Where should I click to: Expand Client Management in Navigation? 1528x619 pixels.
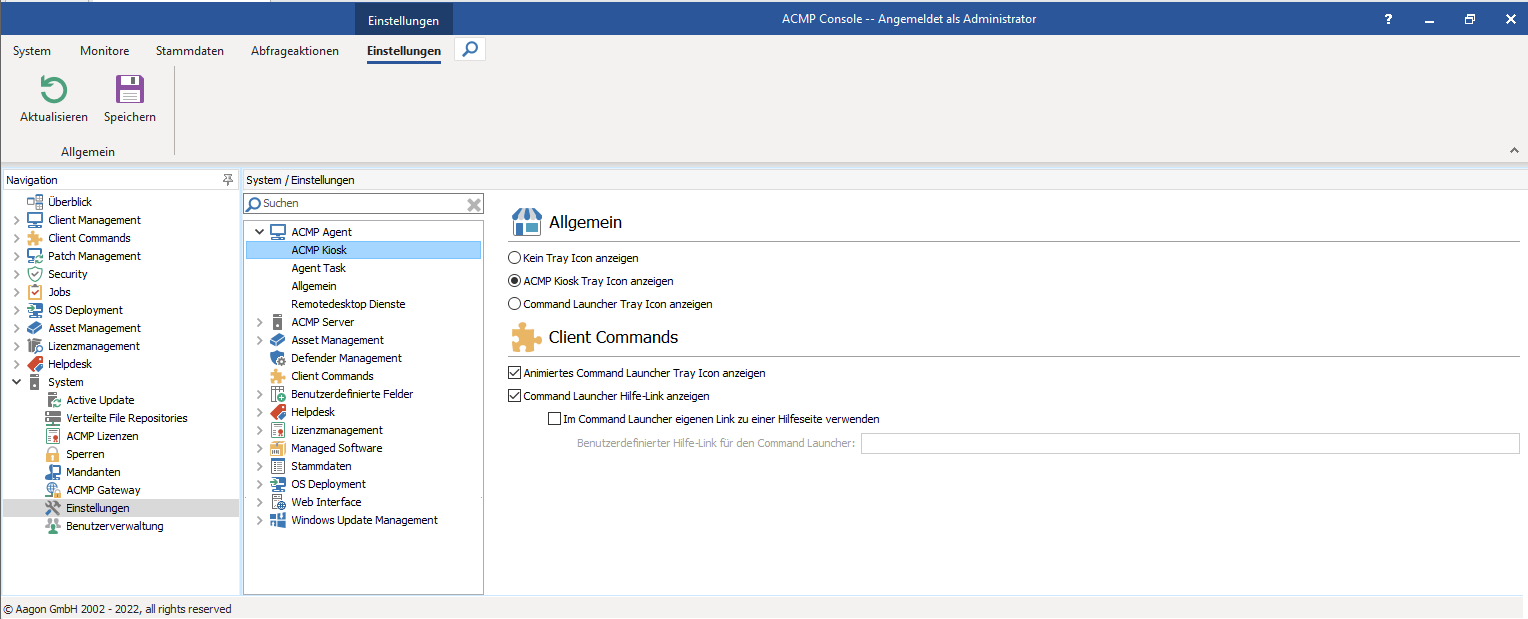[x=16, y=220]
